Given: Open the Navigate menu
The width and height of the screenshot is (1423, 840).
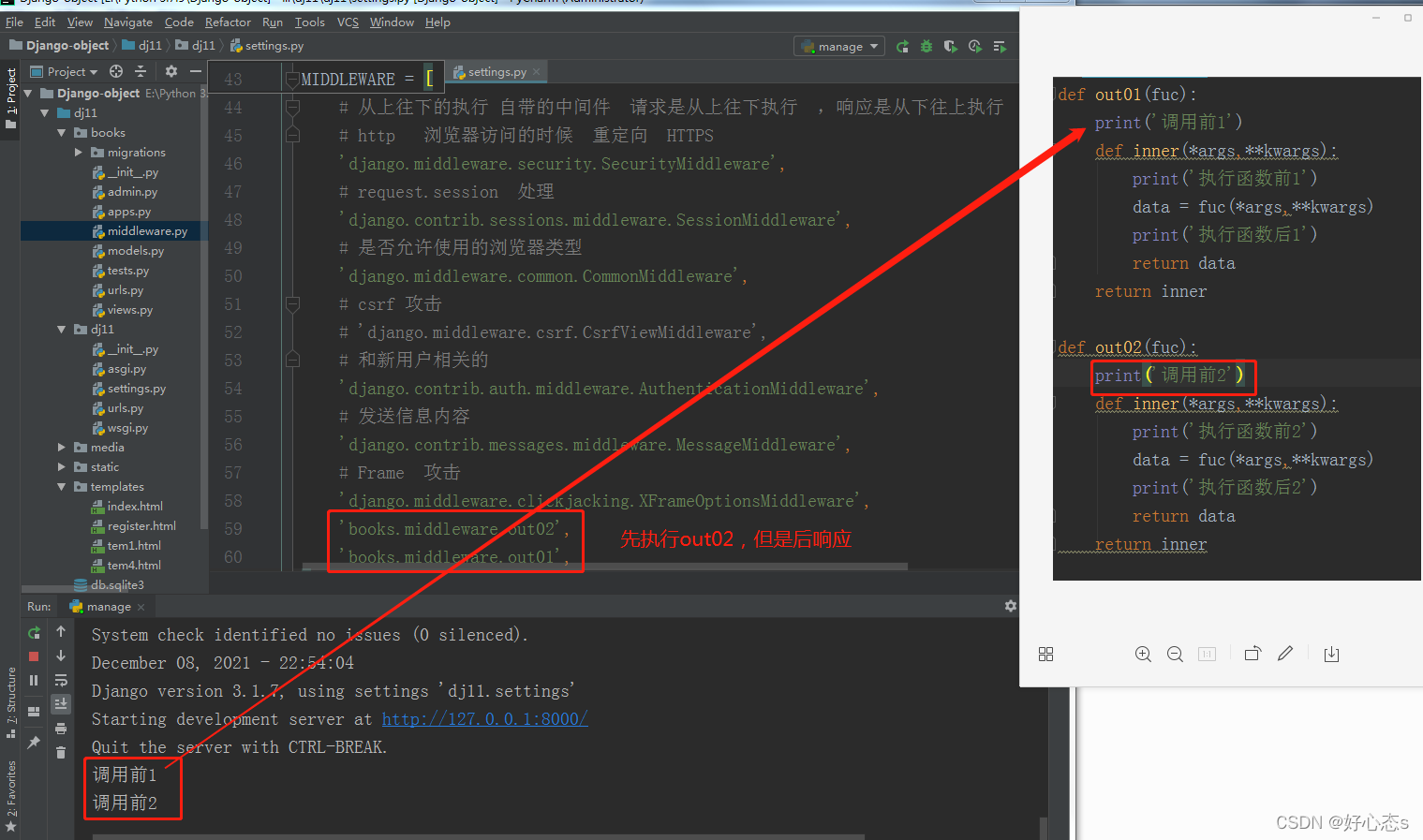Looking at the screenshot, I should point(127,22).
